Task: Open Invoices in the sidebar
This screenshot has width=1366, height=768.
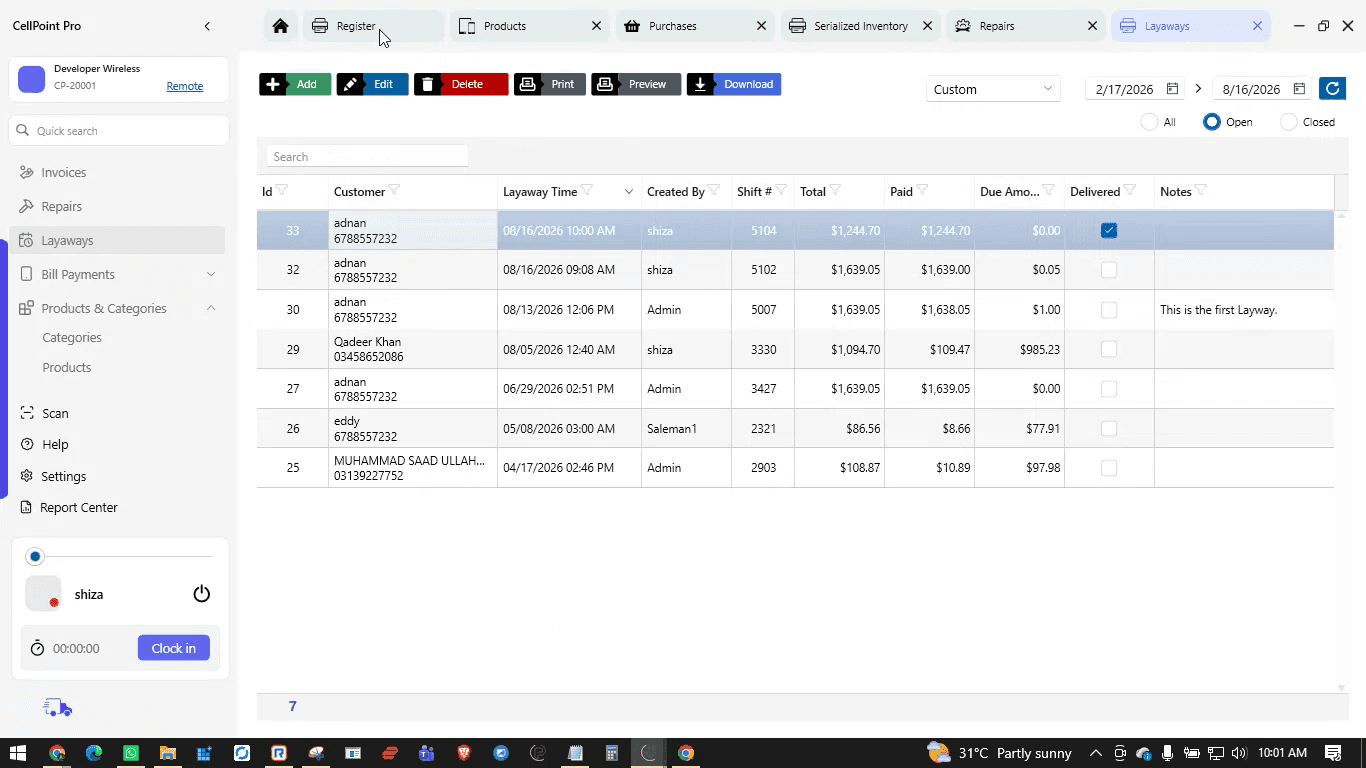Action: [117, 173]
